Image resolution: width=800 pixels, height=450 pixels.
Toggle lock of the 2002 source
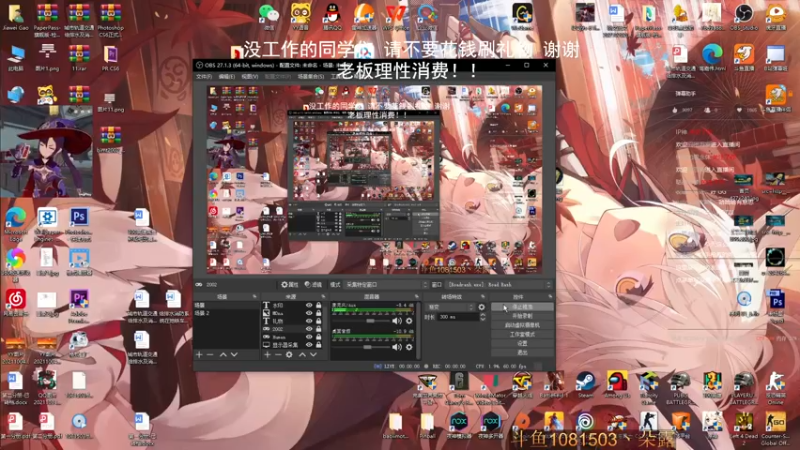click(x=318, y=329)
